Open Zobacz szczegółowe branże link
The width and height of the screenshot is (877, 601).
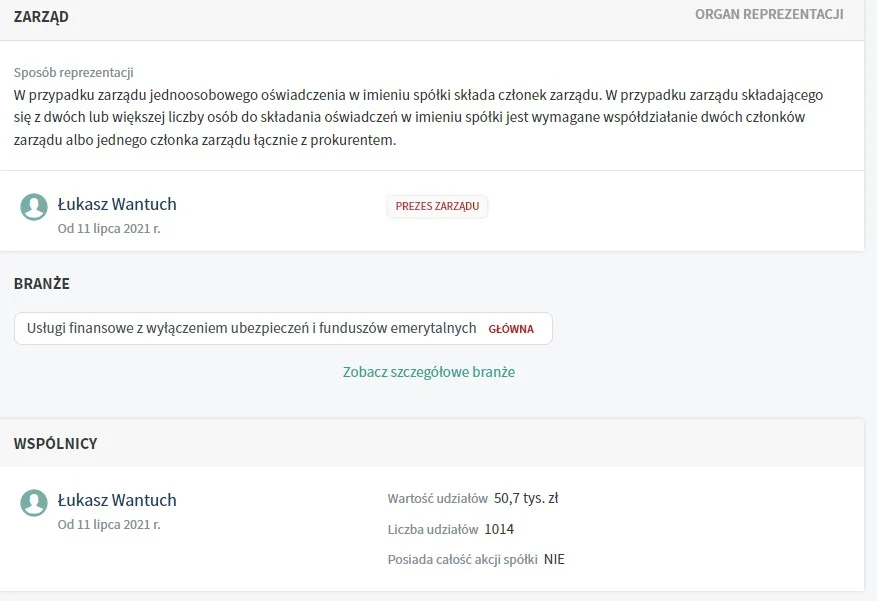click(x=429, y=372)
